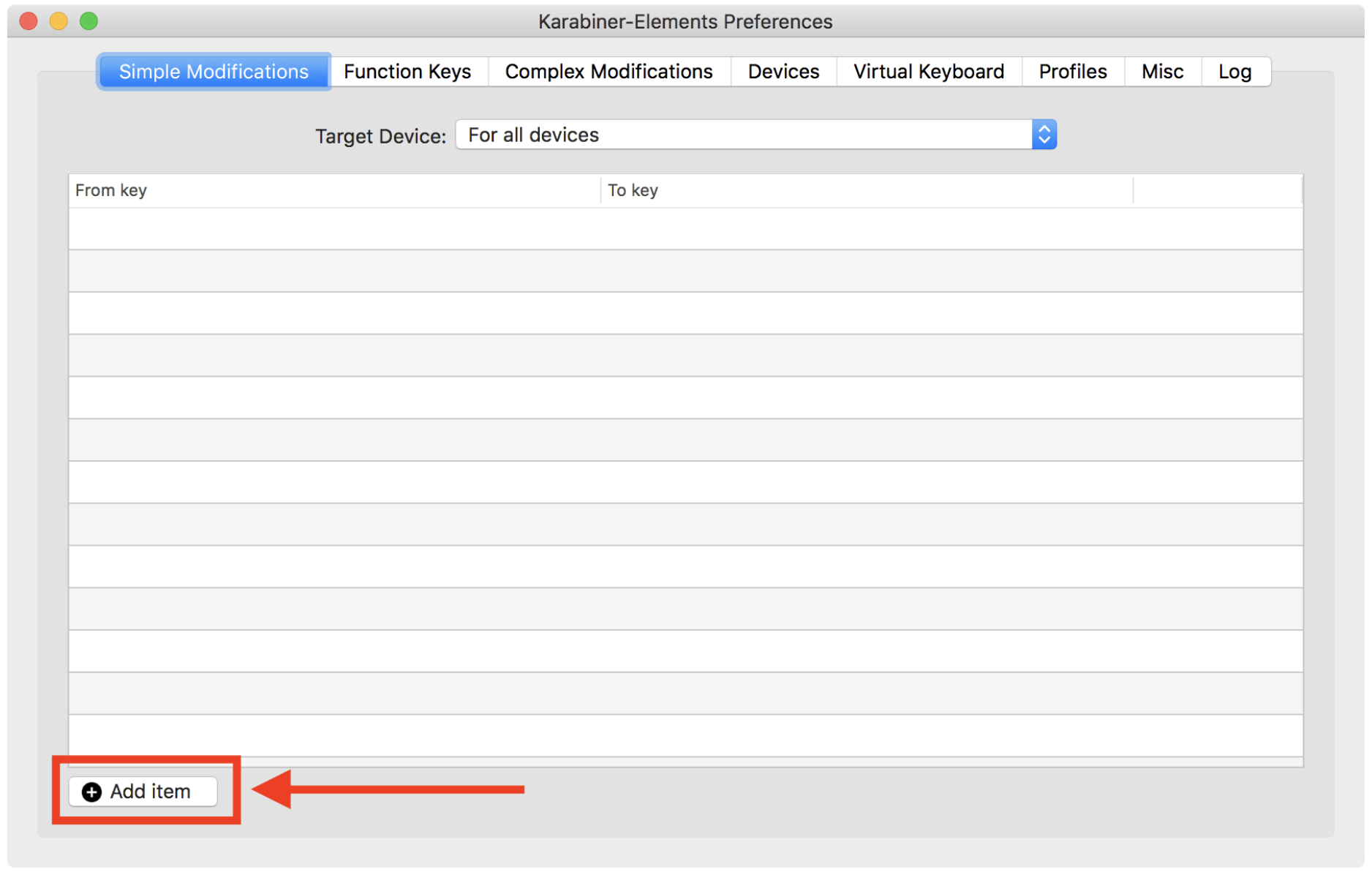The image size is (1372, 875).
Task: Click the plus icon on Add item
Action: (x=91, y=792)
